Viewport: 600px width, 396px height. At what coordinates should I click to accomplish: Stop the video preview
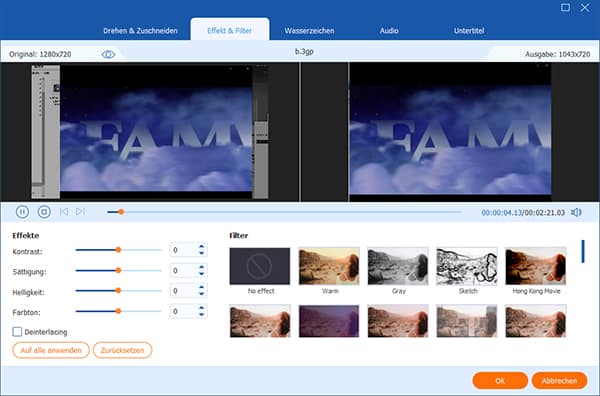click(x=44, y=212)
